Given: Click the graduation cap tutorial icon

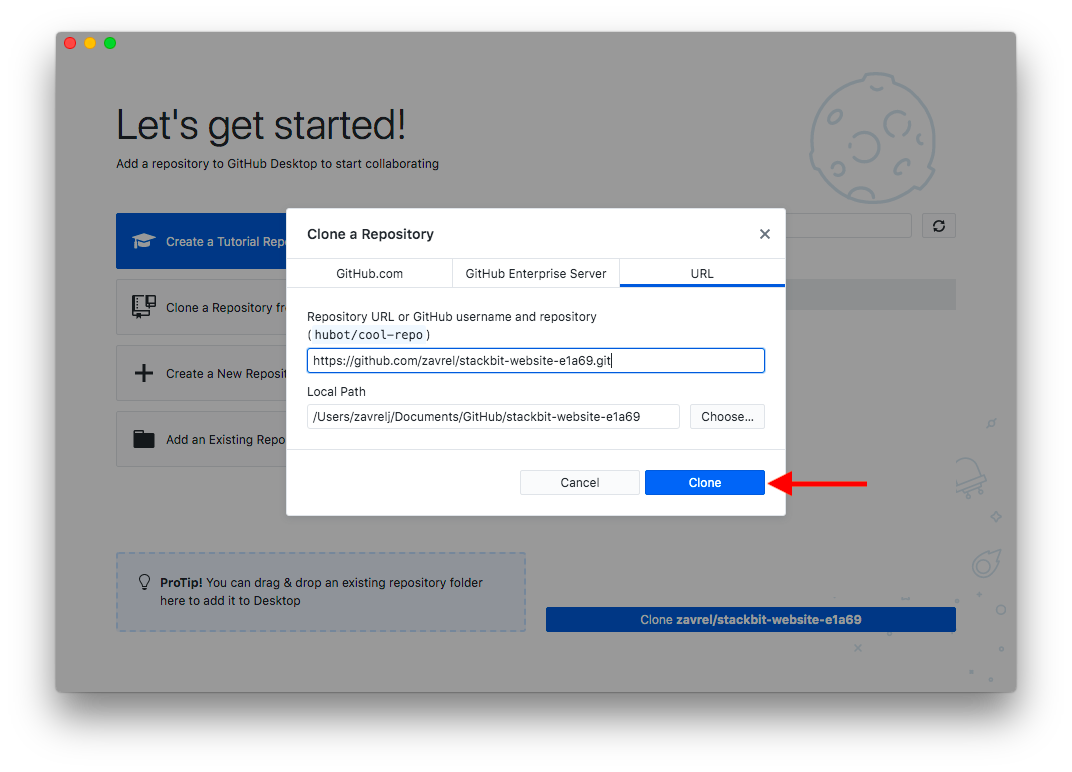Looking at the screenshot, I should (x=144, y=241).
